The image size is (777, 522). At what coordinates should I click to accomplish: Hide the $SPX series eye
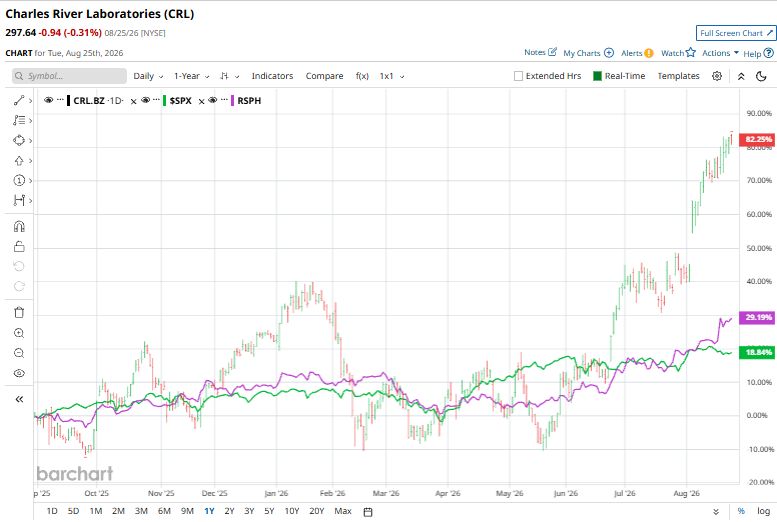(x=145, y=100)
